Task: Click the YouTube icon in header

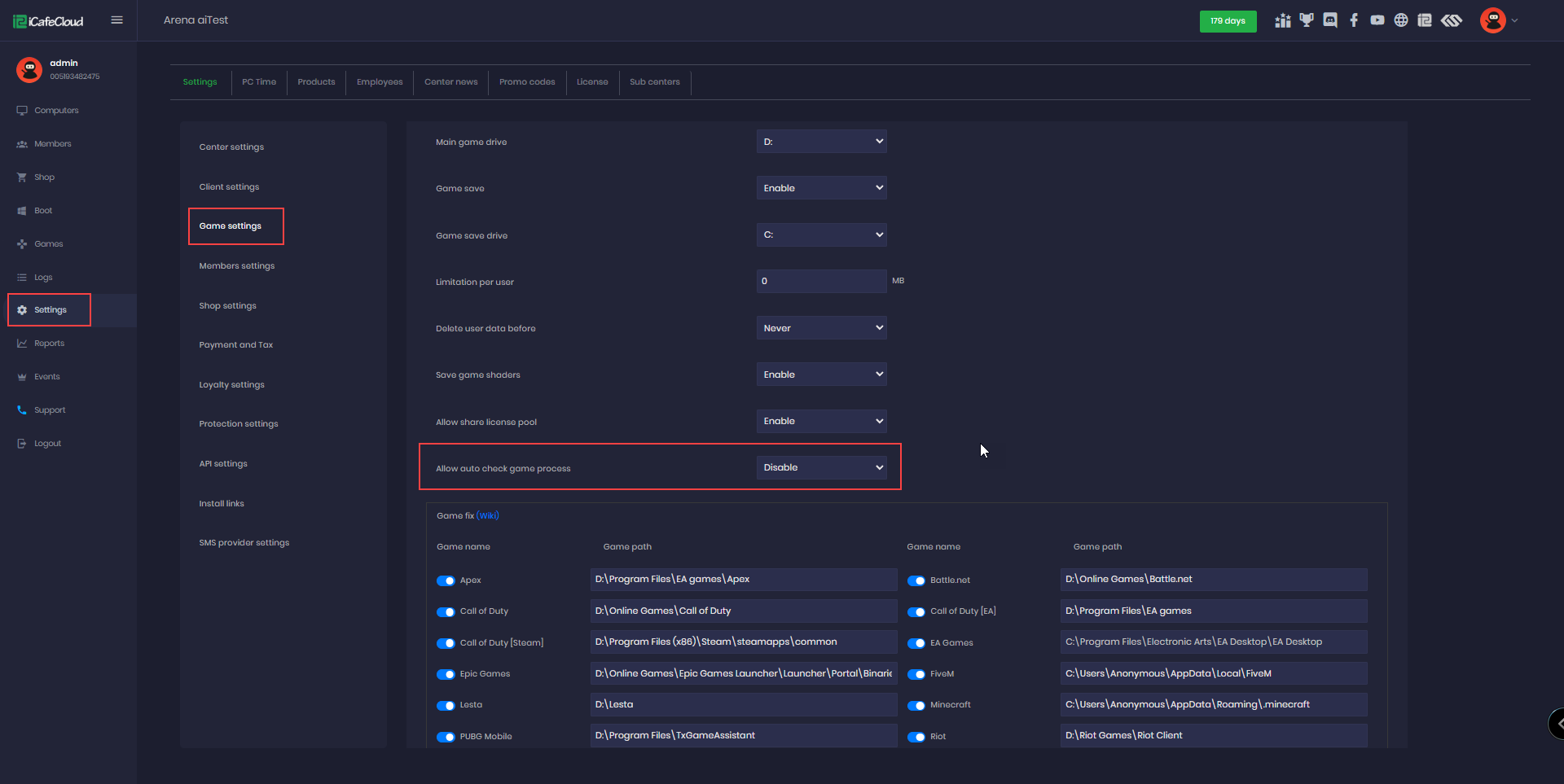Action: (x=1377, y=20)
